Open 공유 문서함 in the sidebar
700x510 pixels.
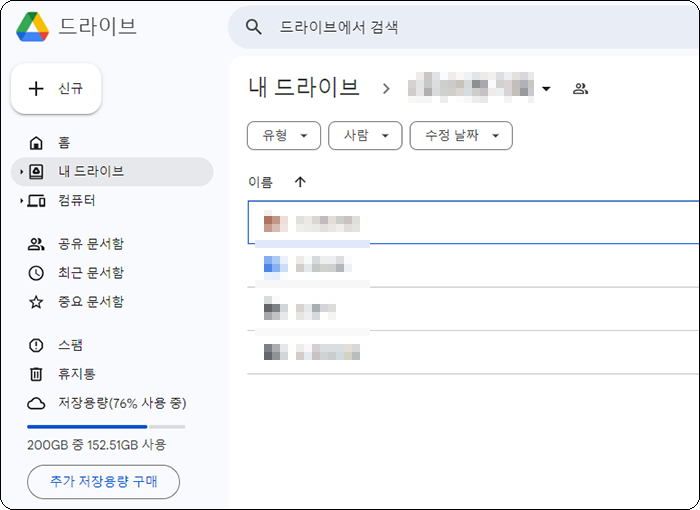112,244
